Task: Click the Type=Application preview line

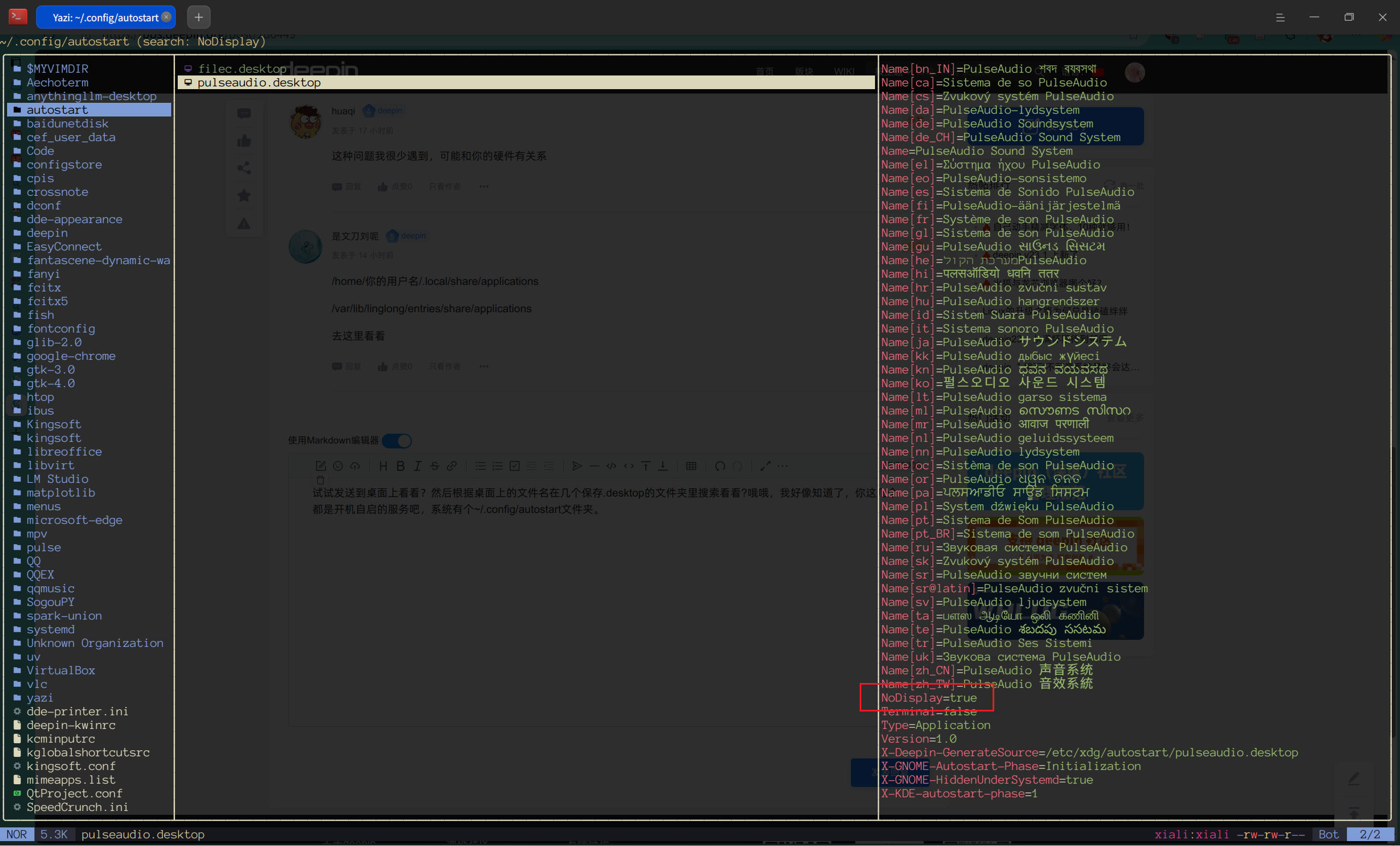Action: point(935,725)
